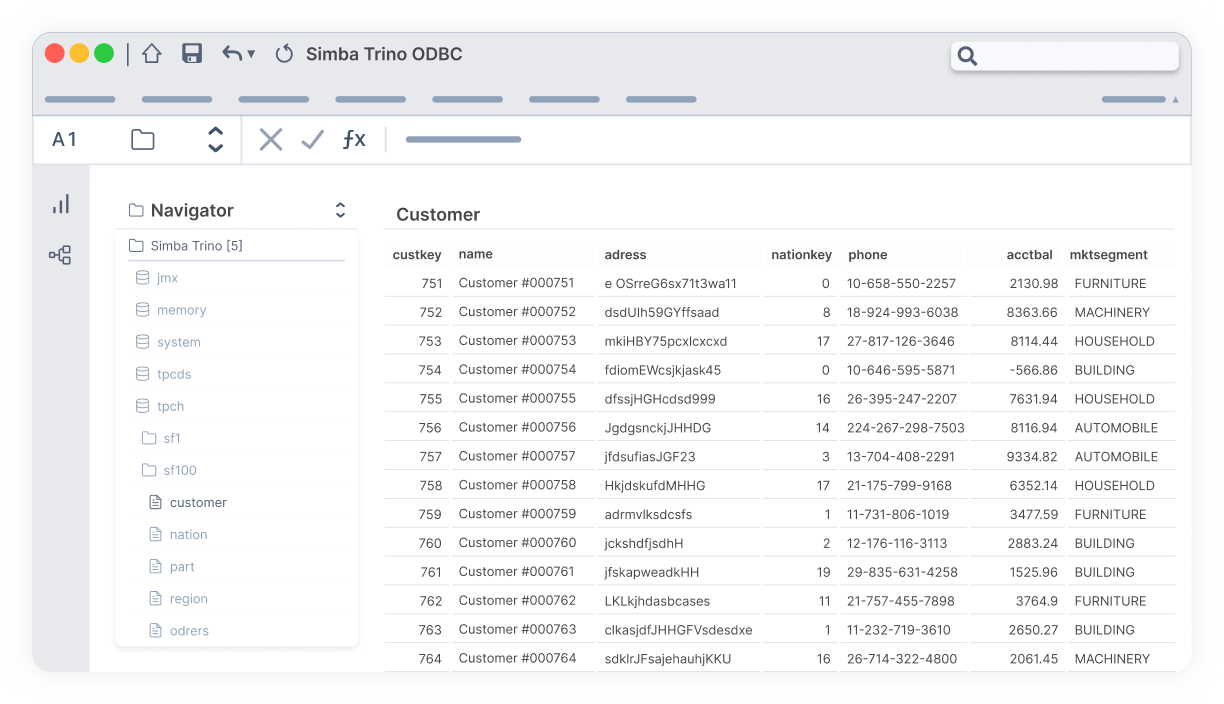Confirm formula entry with the checkmark
The width and height of the screenshot is (1224, 704).
[312, 139]
